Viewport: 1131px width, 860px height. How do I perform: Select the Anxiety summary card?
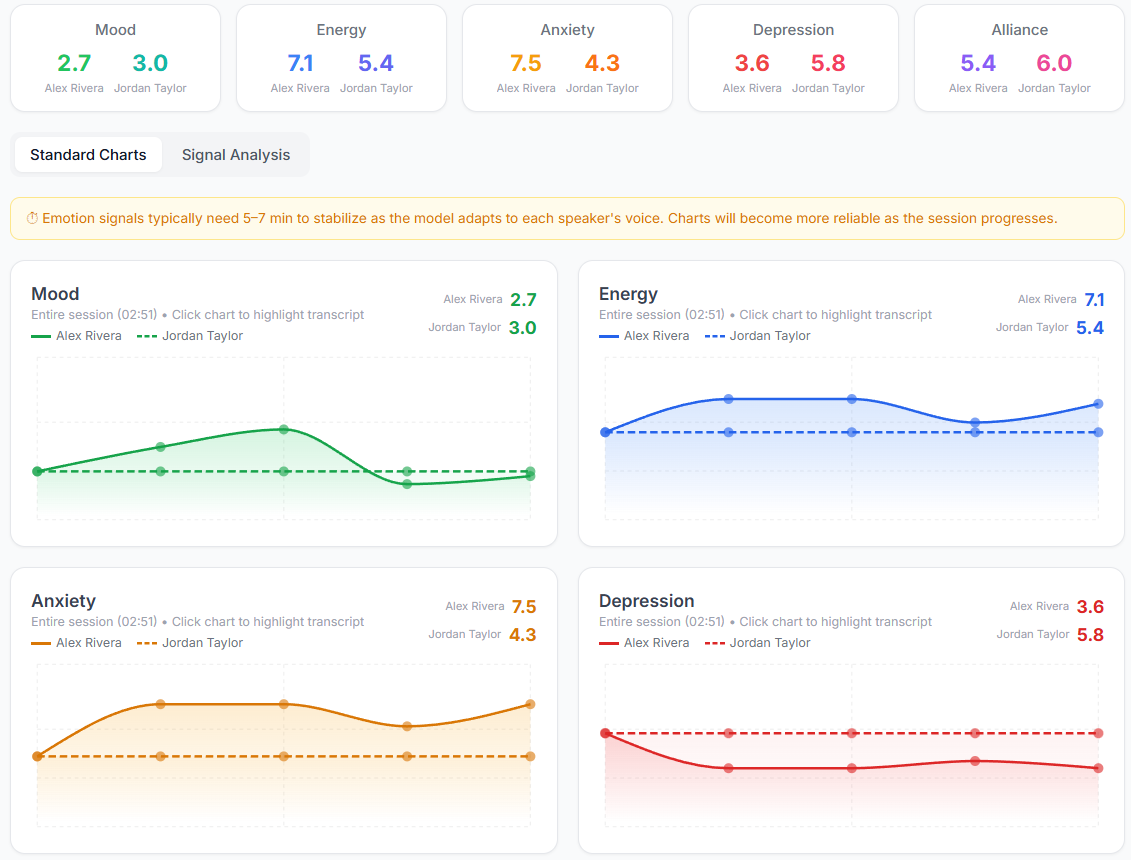(x=567, y=57)
